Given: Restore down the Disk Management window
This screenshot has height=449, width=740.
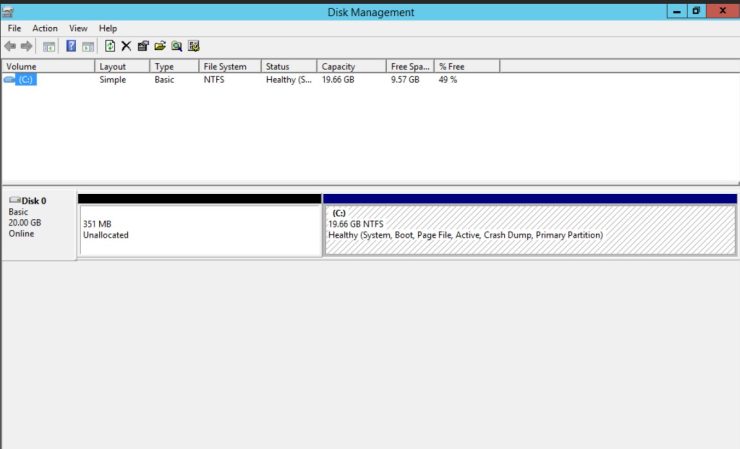Looking at the screenshot, I should tap(697, 11).
